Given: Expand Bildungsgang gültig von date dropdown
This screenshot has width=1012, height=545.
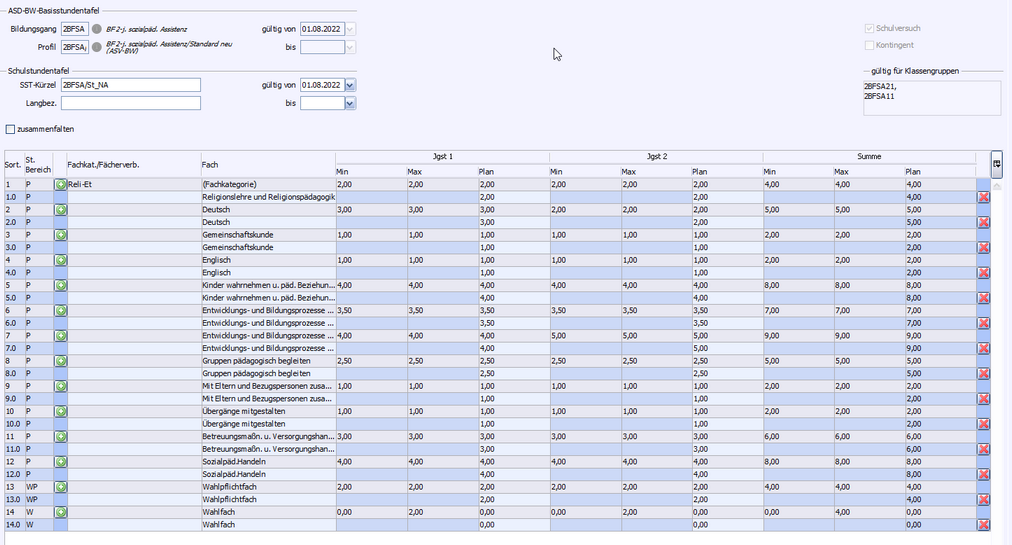Looking at the screenshot, I should pos(350,29).
